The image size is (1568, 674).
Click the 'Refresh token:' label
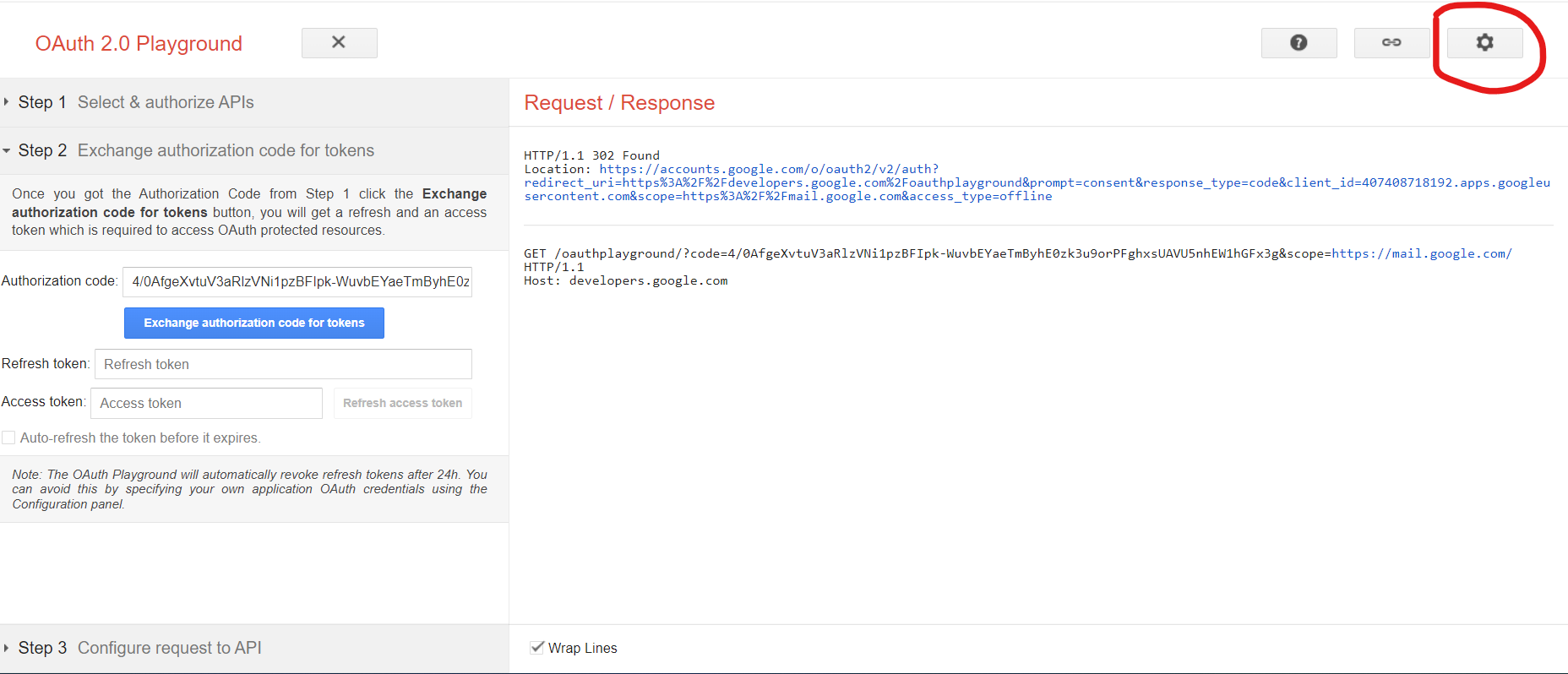point(46,363)
